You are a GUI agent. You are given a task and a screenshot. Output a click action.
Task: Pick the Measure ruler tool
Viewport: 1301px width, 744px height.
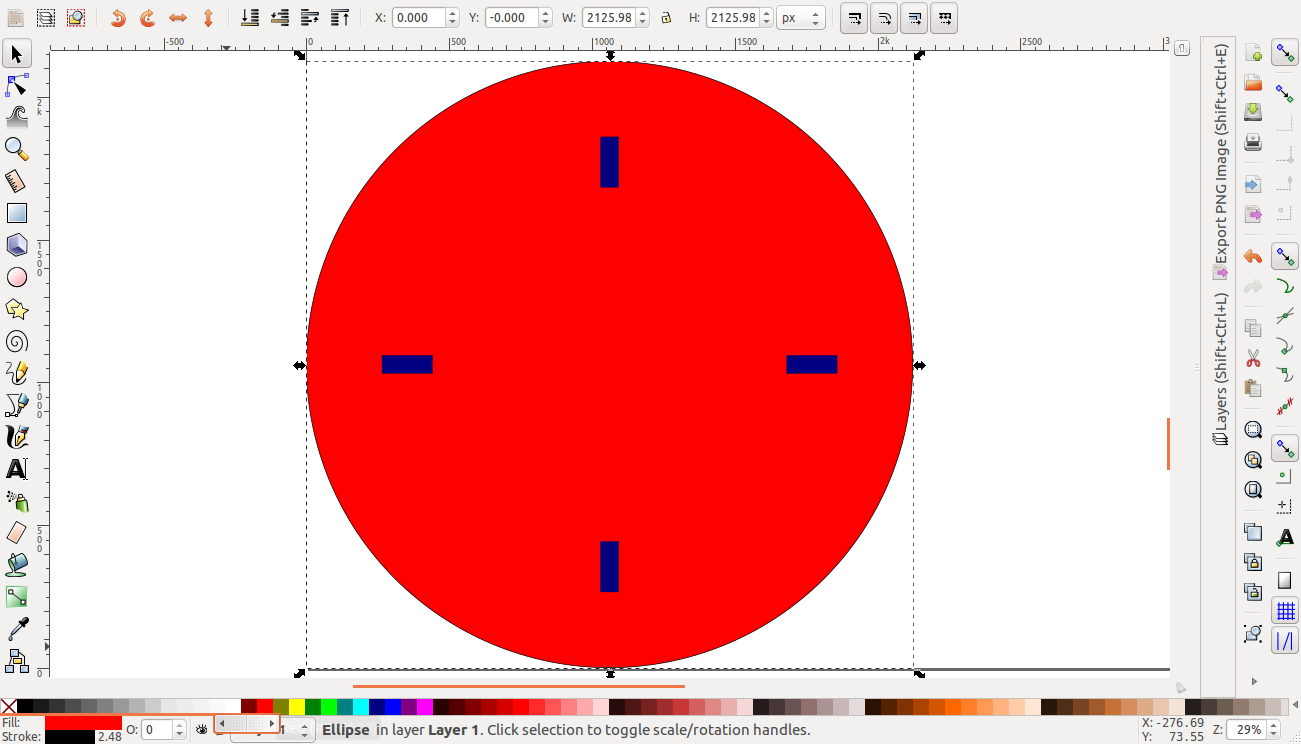click(17, 181)
